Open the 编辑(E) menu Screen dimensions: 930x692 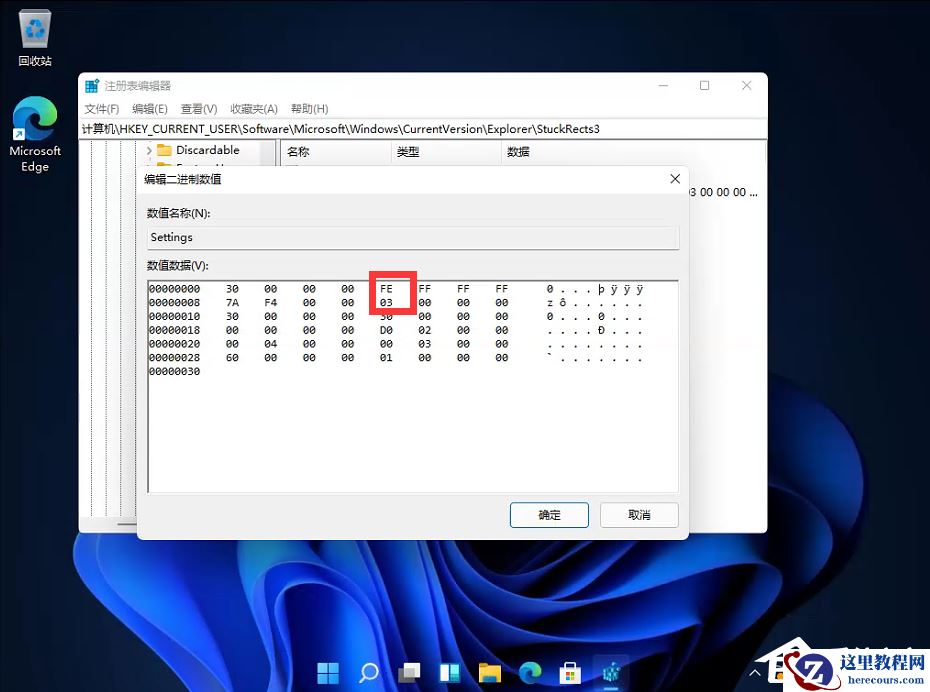pyautogui.click(x=149, y=108)
